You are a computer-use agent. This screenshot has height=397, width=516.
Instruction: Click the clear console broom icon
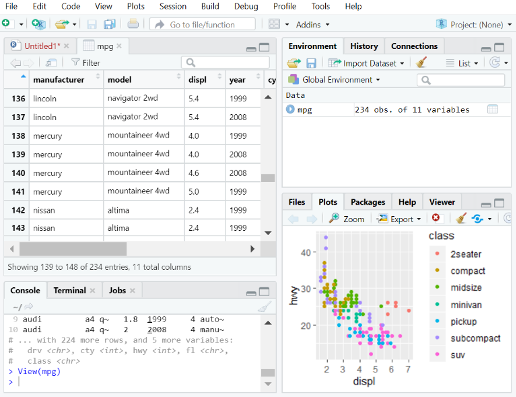[265, 307]
